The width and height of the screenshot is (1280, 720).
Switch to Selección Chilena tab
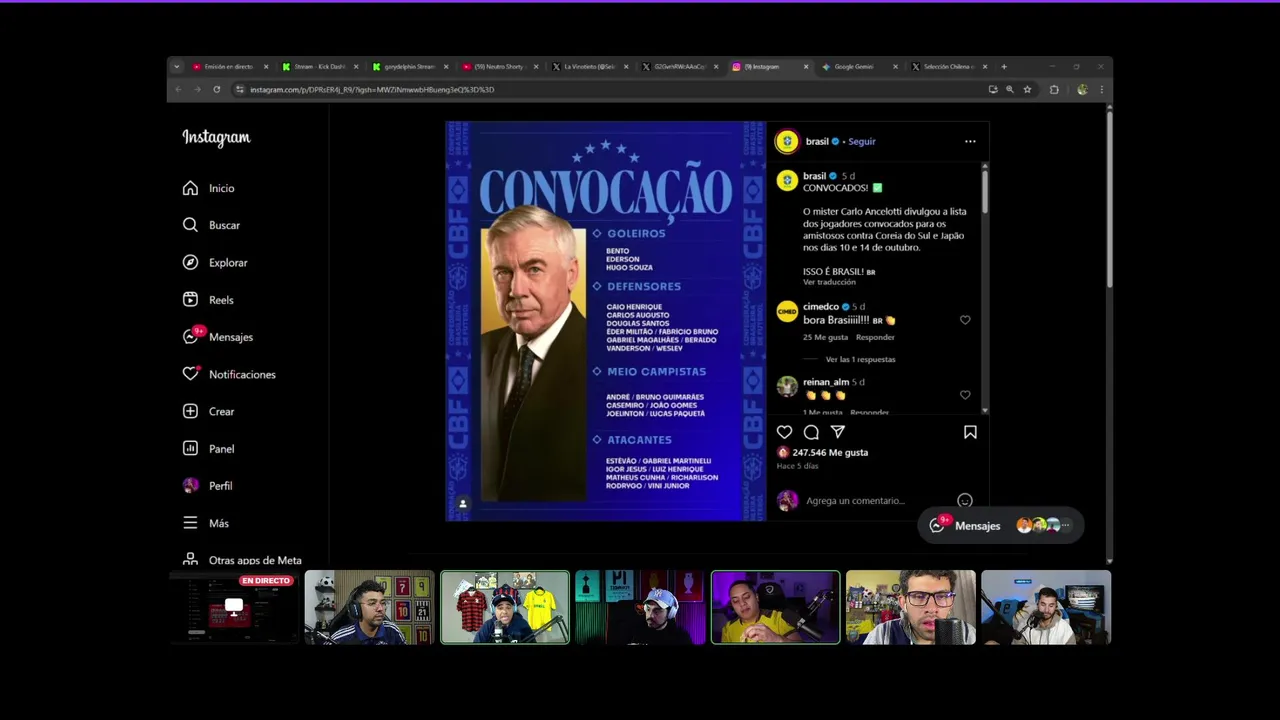point(948,67)
